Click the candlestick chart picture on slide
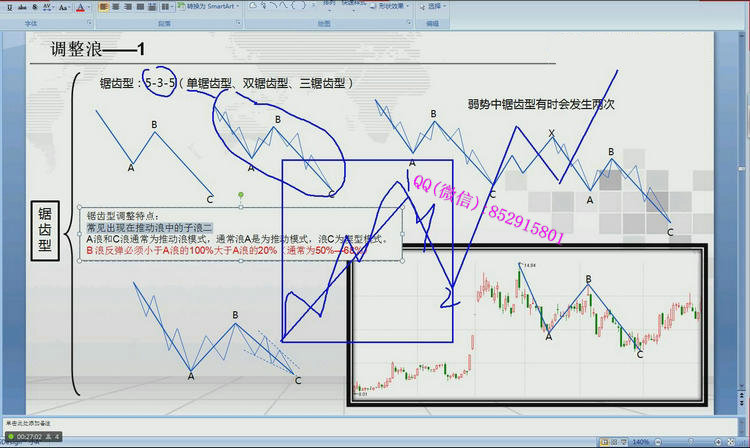 pyautogui.click(x=527, y=326)
